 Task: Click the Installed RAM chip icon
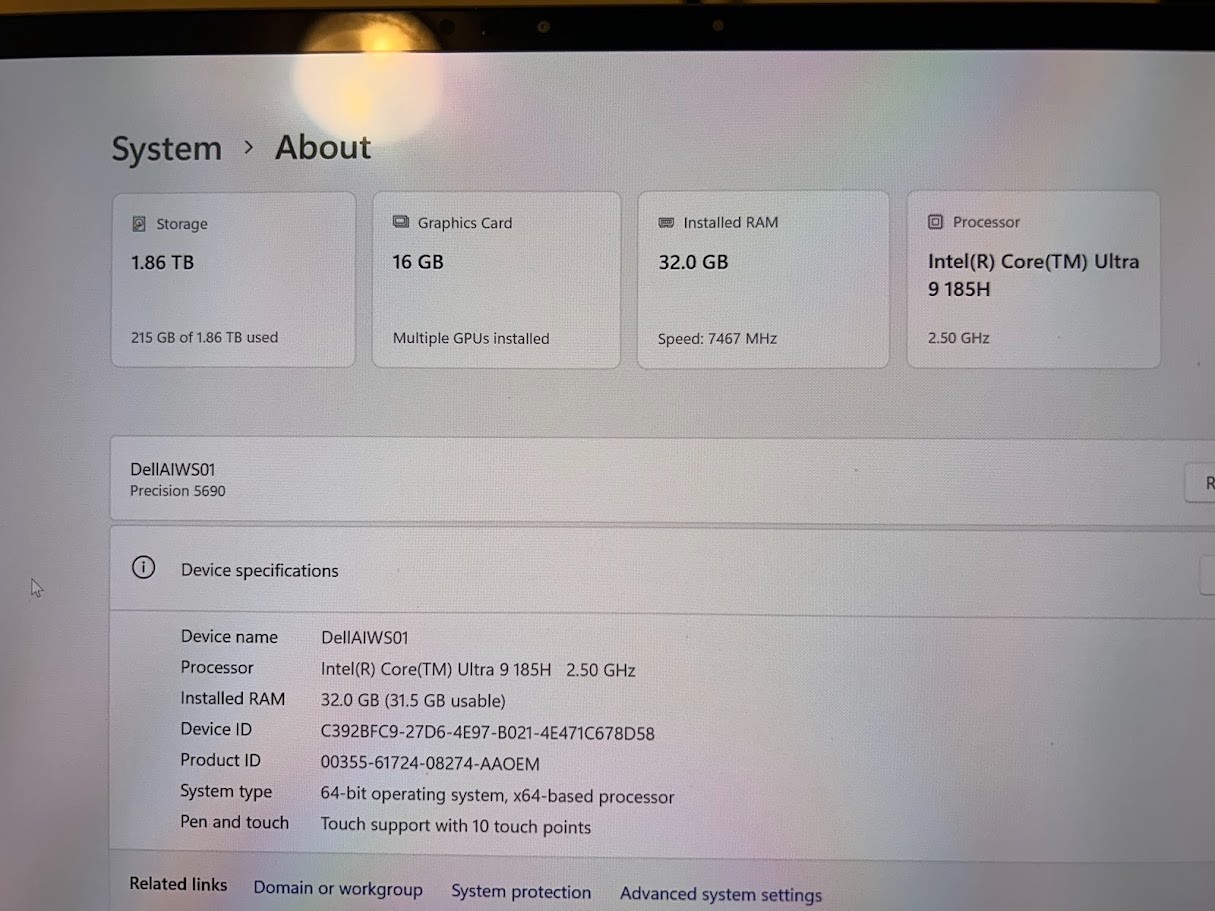pyautogui.click(x=666, y=222)
